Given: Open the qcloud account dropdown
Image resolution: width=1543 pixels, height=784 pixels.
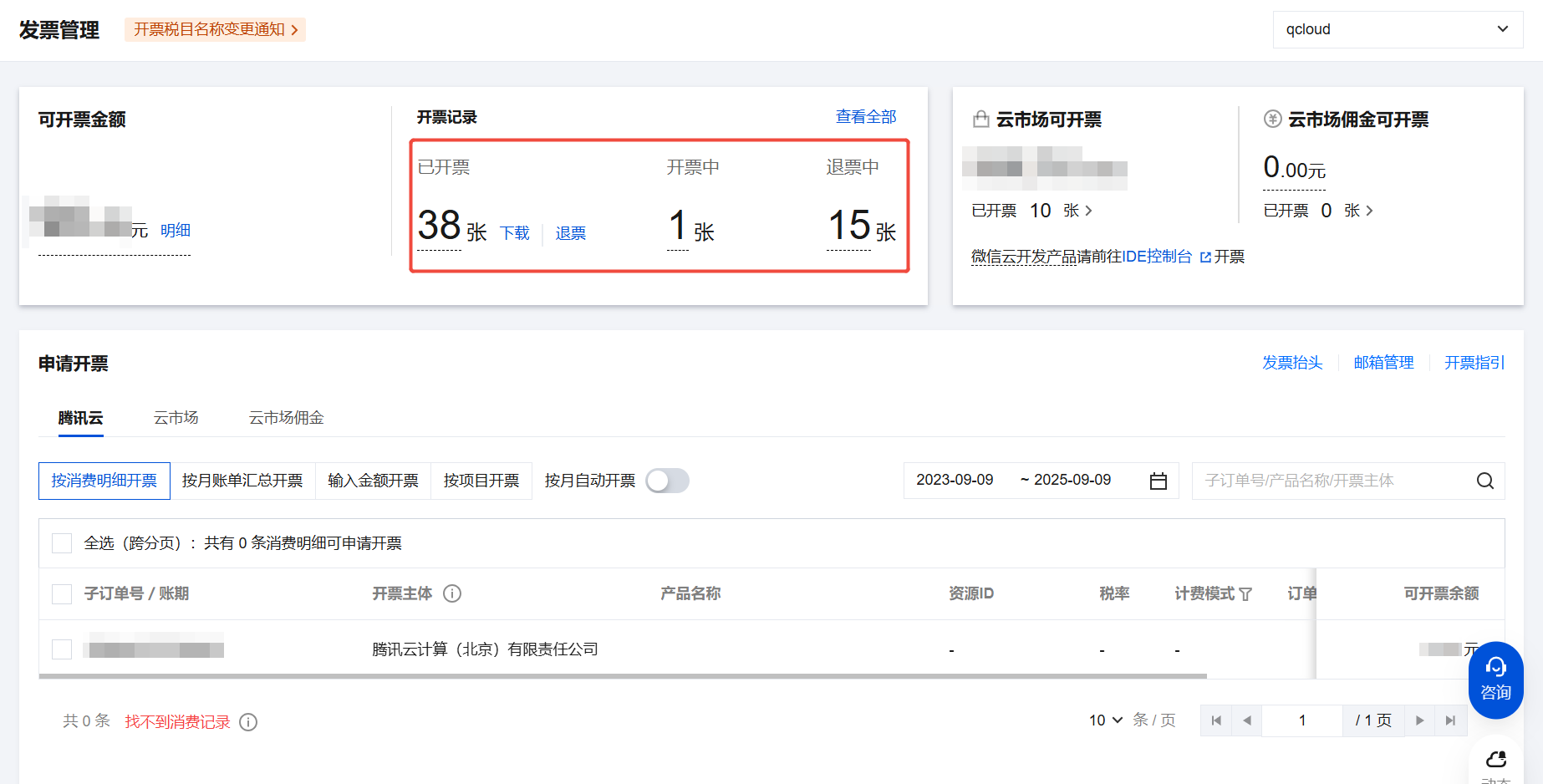Looking at the screenshot, I should (x=1397, y=29).
